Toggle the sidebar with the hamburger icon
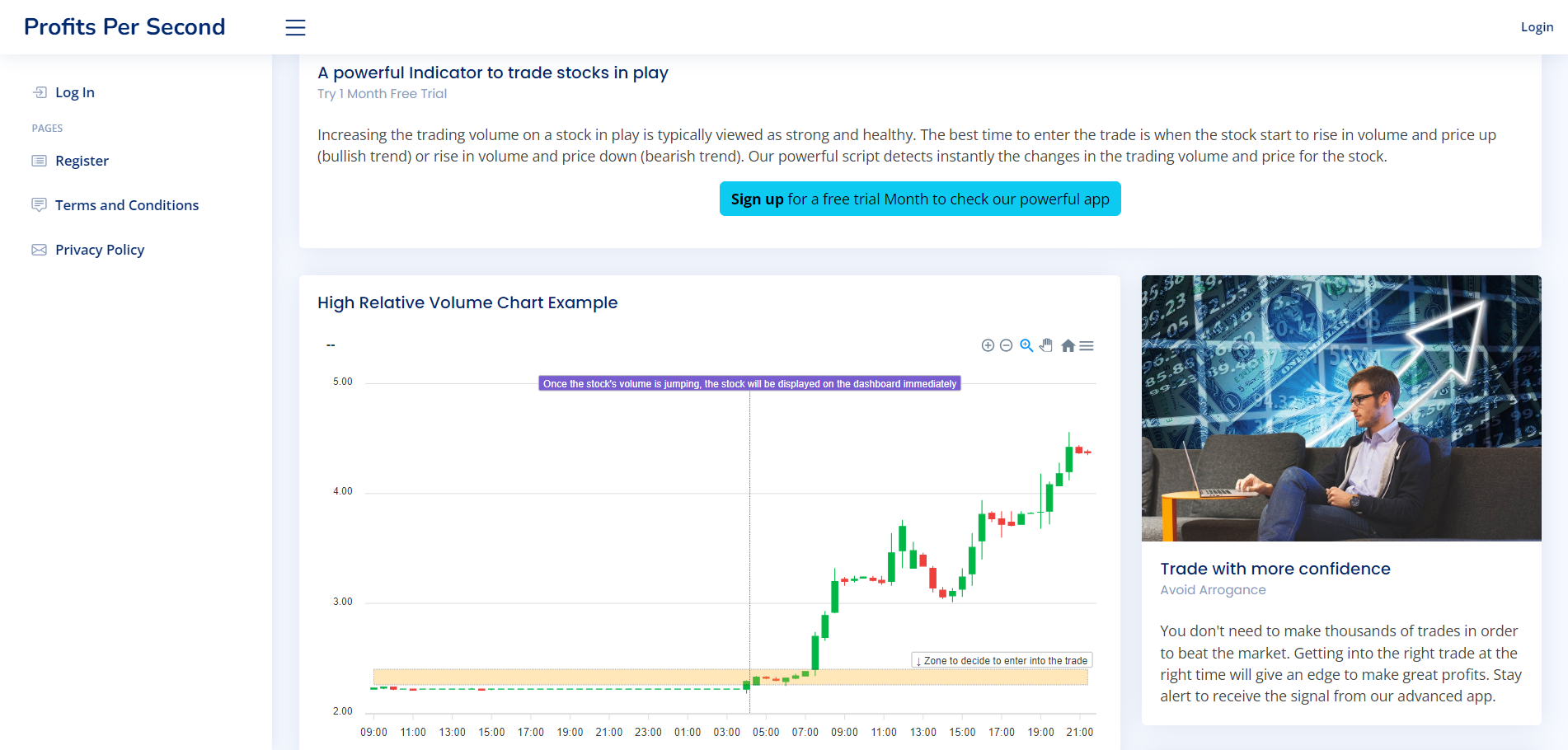 tap(295, 27)
